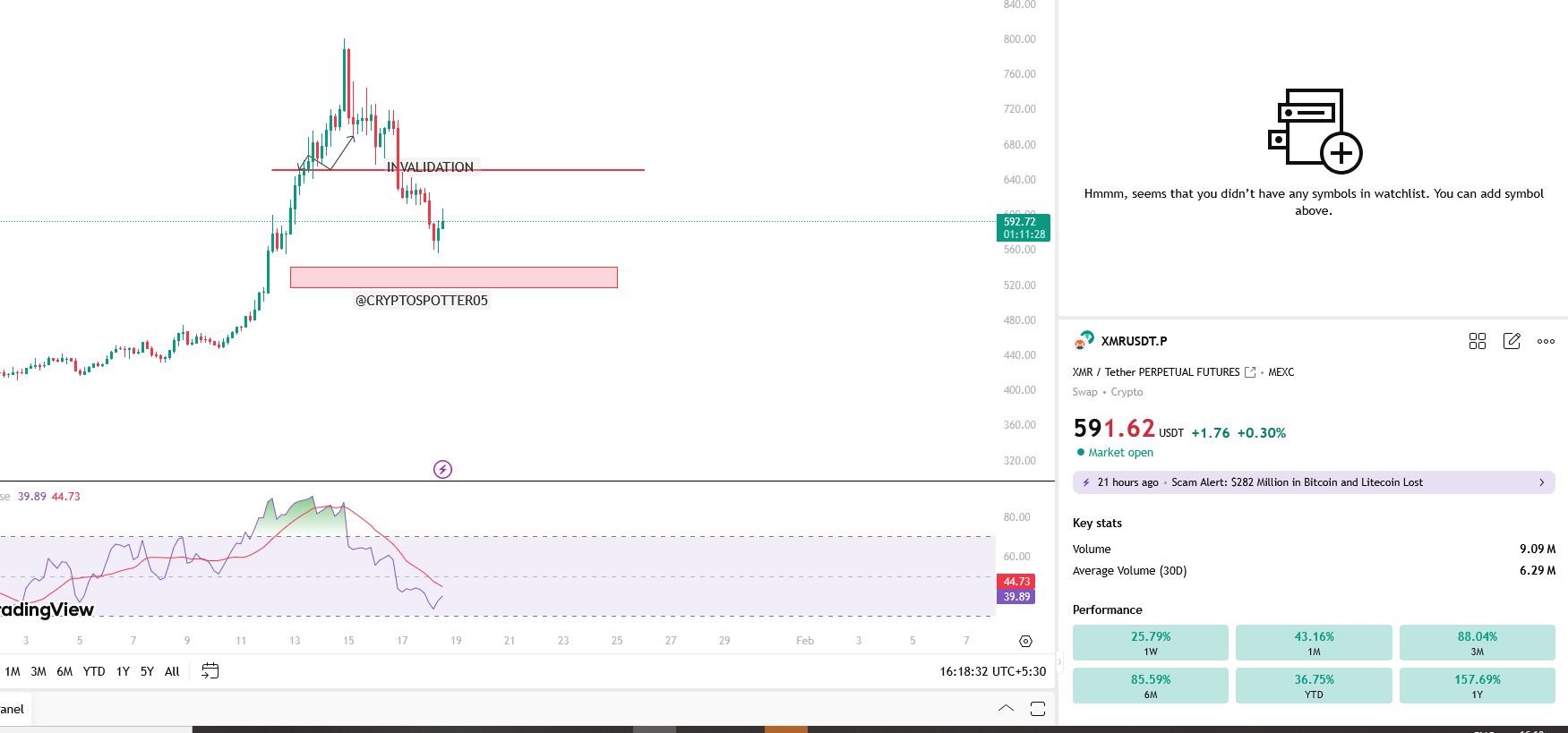
Task: Click the purple 39.89 label on indicator scale
Action: click(1016, 597)
